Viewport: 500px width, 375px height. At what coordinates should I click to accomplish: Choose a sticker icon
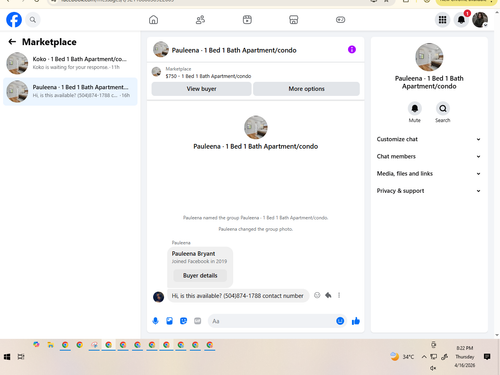[183, 321]
